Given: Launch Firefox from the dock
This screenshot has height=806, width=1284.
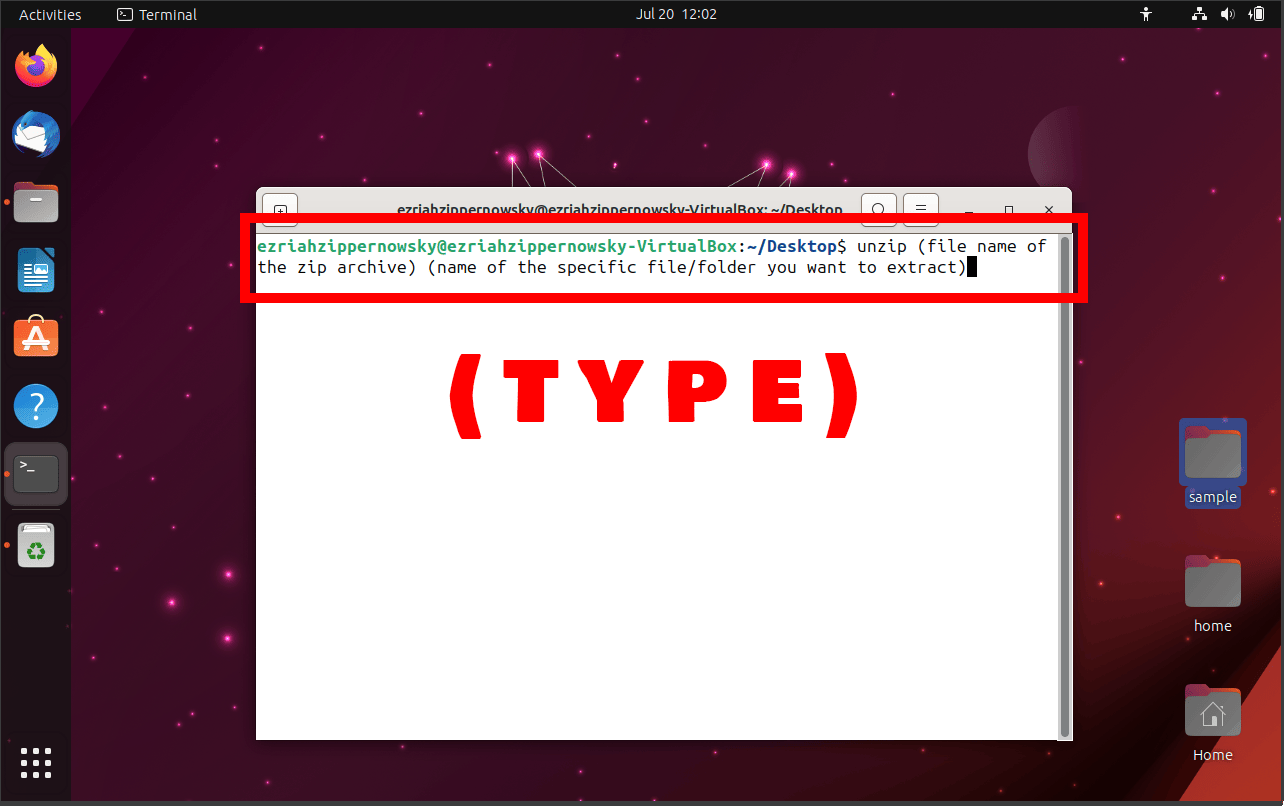Looking at the screenshot, I should click(36, 65).
